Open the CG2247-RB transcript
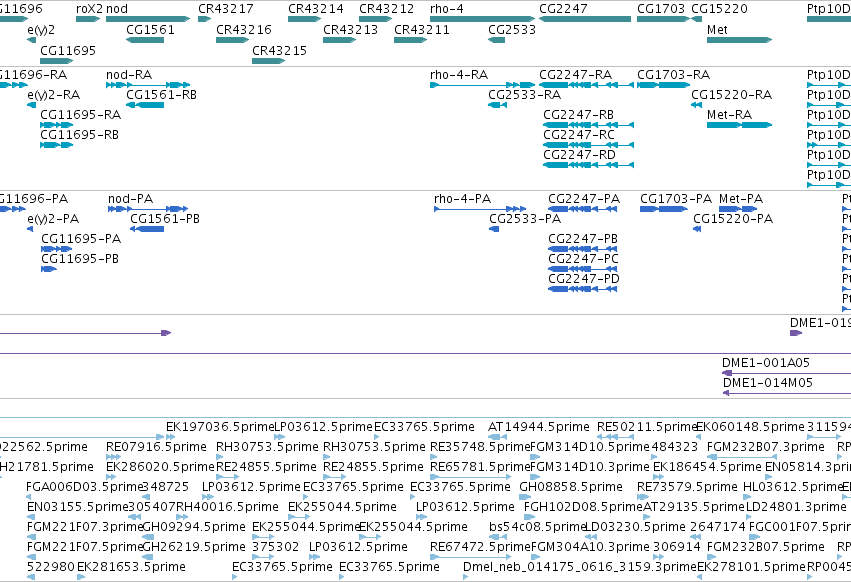851x582 pixels. pyautogui.click(x=588, y=125)
